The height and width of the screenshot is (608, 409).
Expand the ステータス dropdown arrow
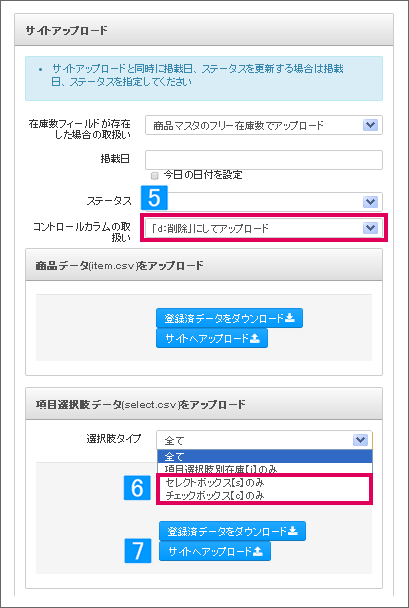pyautogui.click(x=370, y=202)
